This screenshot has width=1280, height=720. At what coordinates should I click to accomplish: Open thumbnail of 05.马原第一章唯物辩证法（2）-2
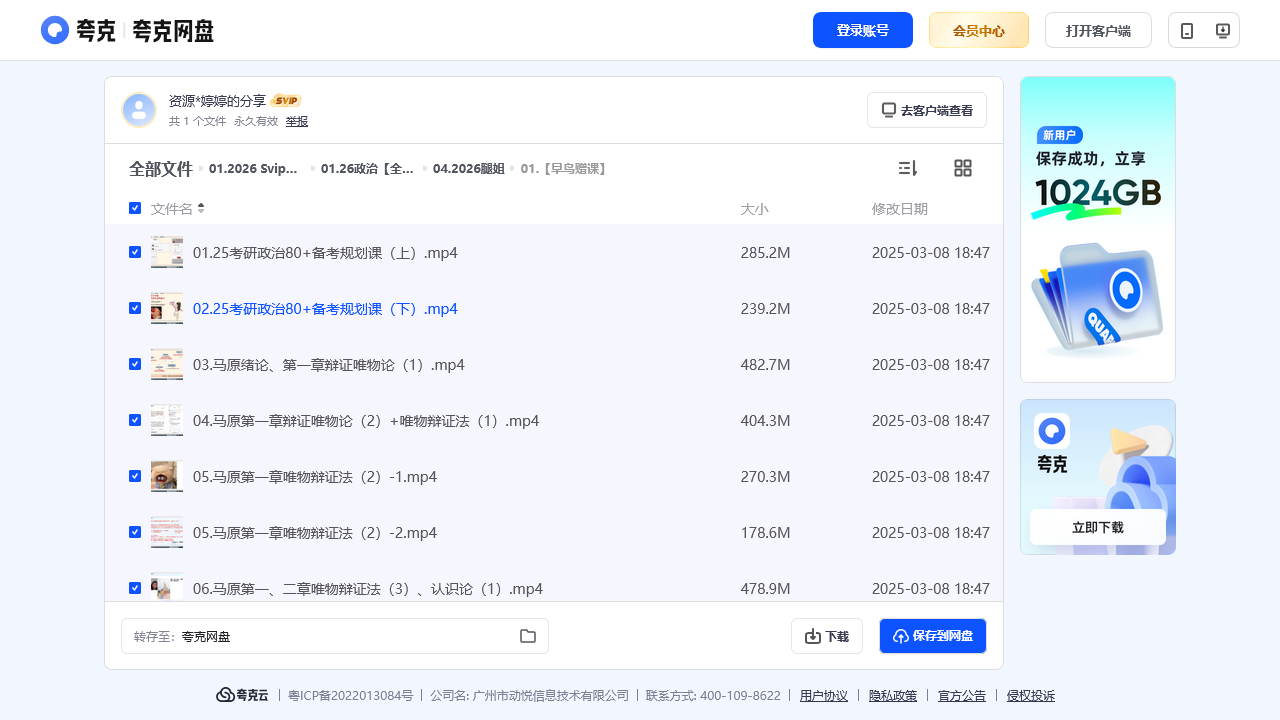pos(167,532)
